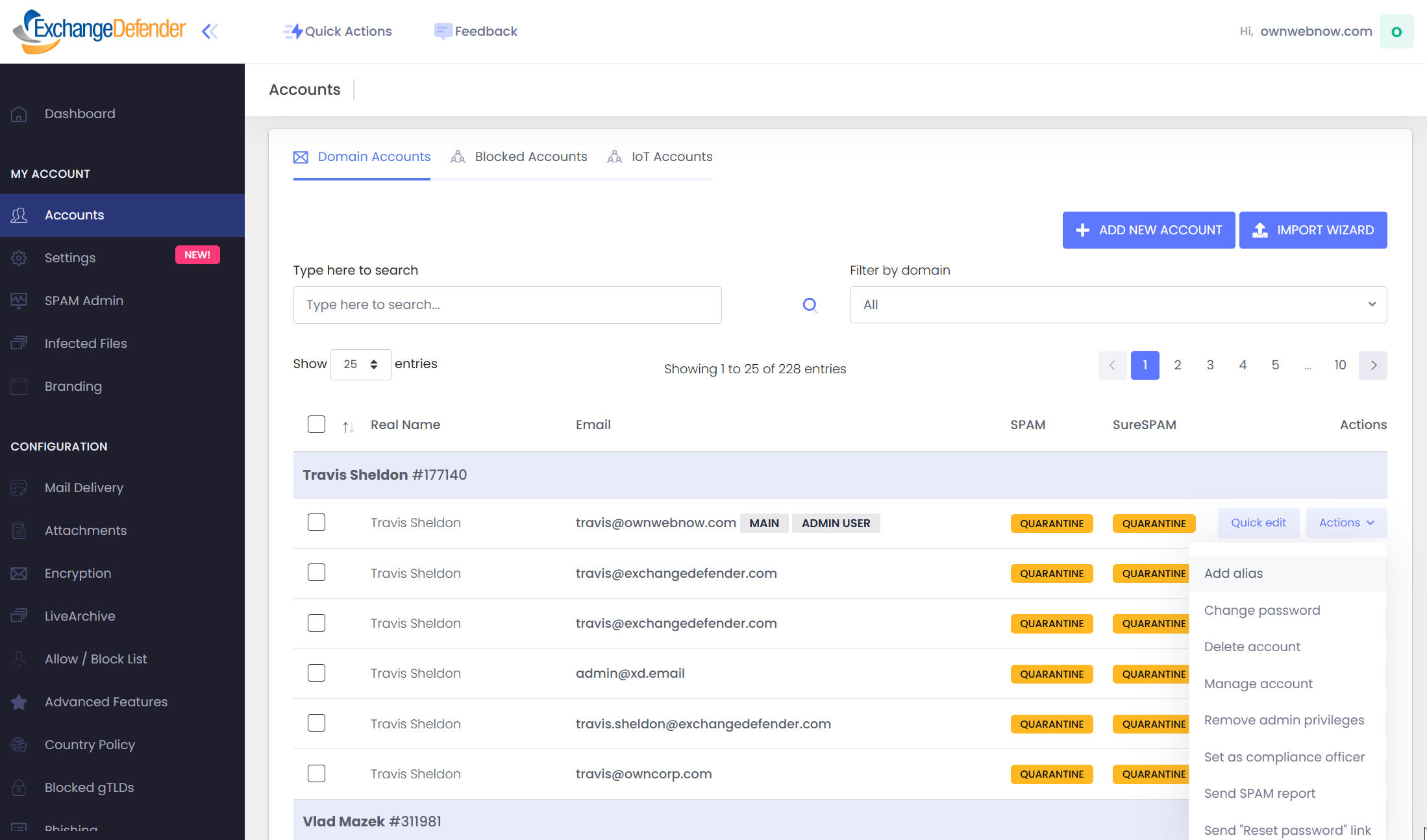Screen dimensions: 1427x840
Task: Expand the Actions menu for Travis Sheldon
Action: (x=1345, y=523)
